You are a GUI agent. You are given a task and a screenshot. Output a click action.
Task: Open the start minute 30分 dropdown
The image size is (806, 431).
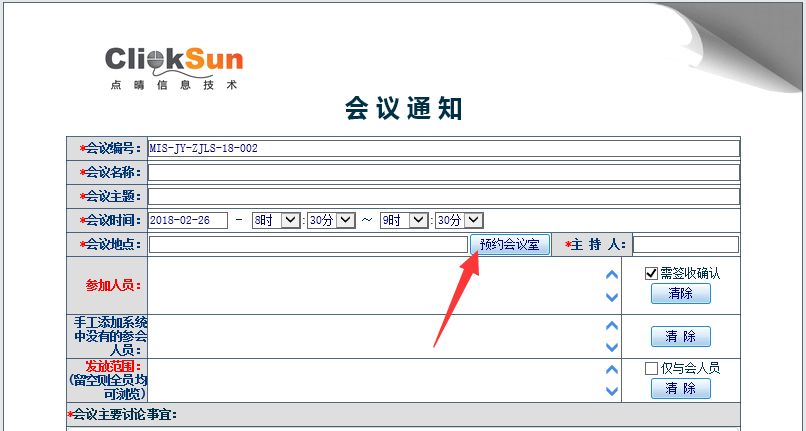pos(332,220)
